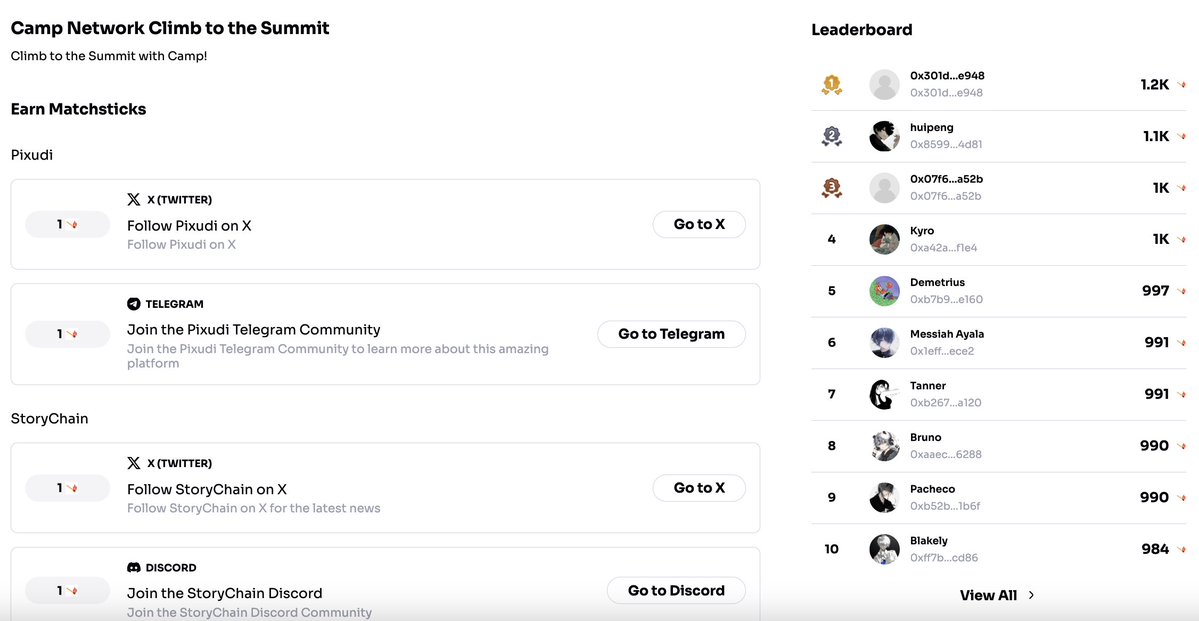Click the silver second-place medal icon
Screen dimensions: 1199x621
[x=831, y=136]
